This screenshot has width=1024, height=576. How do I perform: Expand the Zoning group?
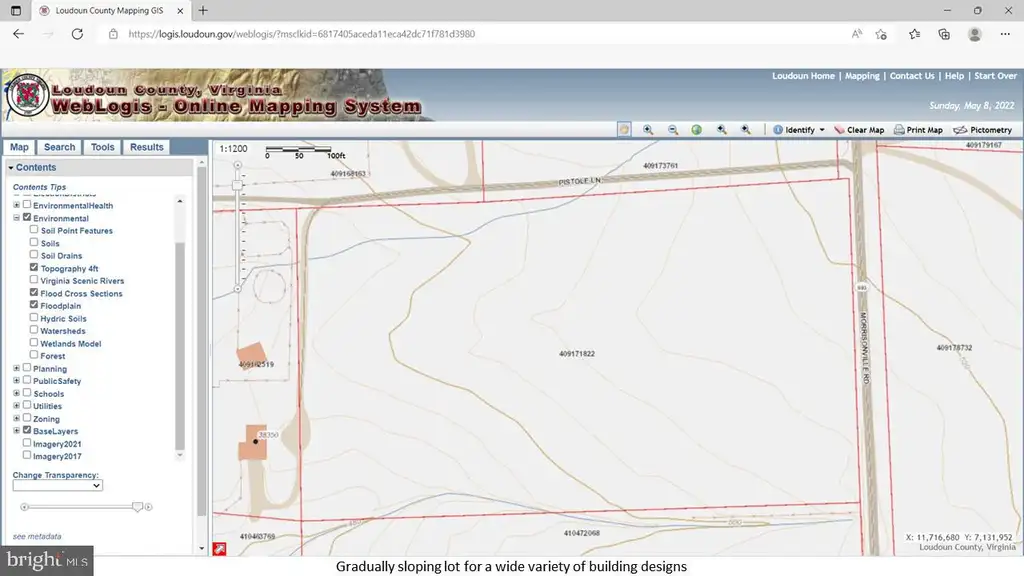point(16,418)
